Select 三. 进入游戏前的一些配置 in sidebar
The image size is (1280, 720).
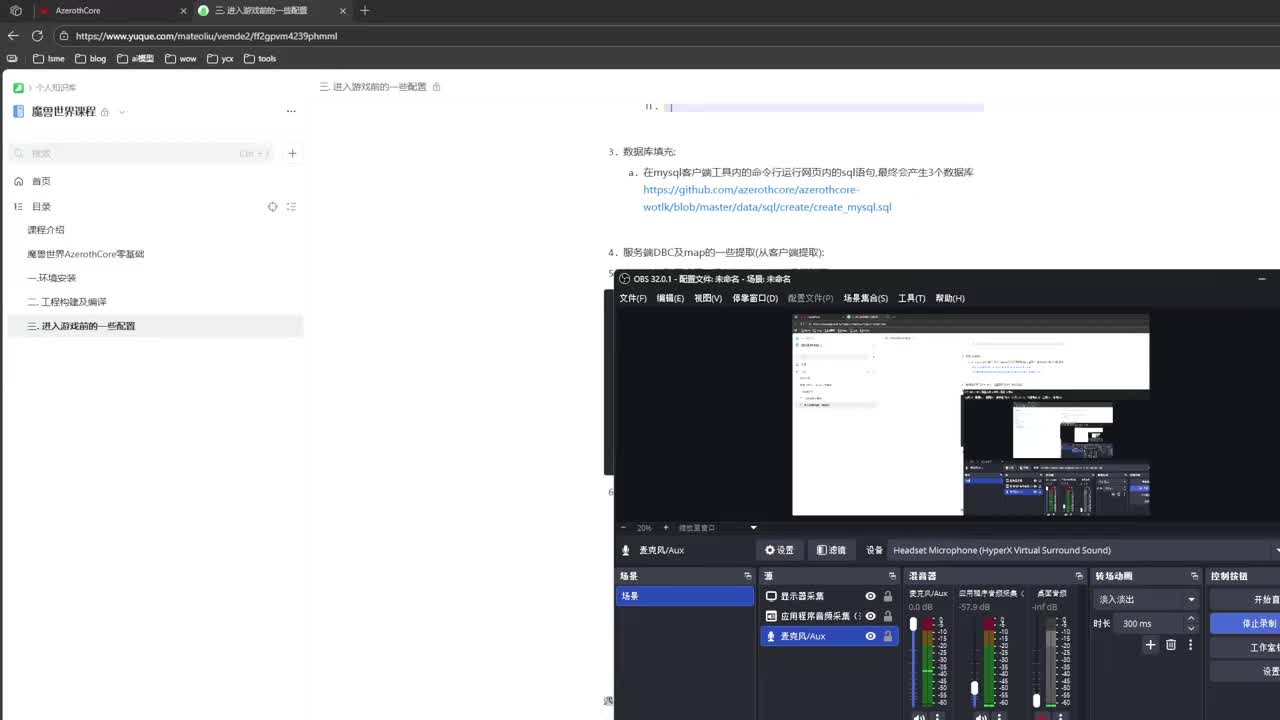coord(155,326)
